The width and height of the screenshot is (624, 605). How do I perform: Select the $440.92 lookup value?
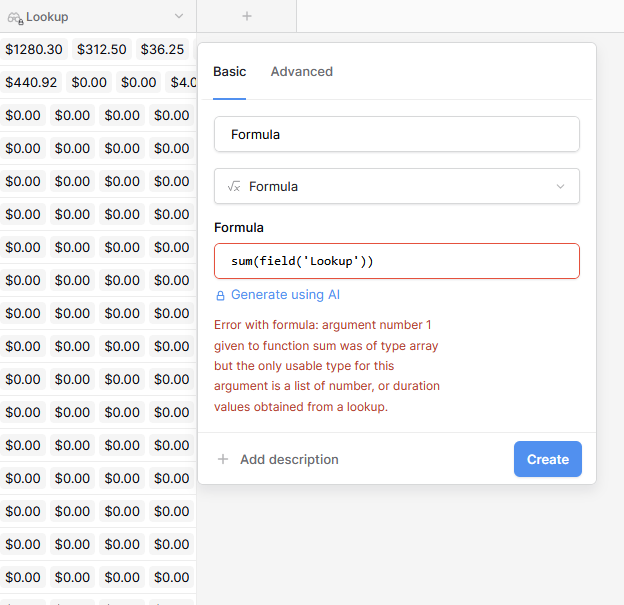tap(31, 82)
